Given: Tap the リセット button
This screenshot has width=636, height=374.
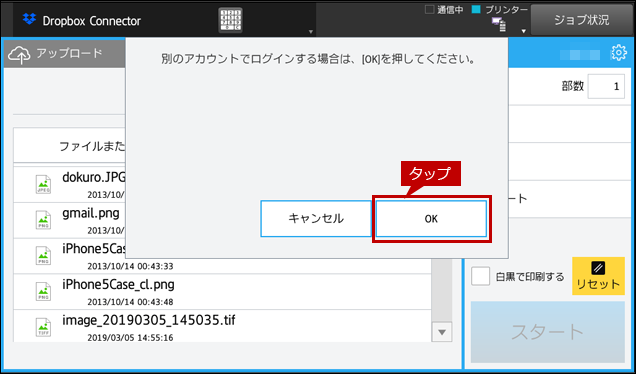Looking at the screenshot, I should pos(598,276).
